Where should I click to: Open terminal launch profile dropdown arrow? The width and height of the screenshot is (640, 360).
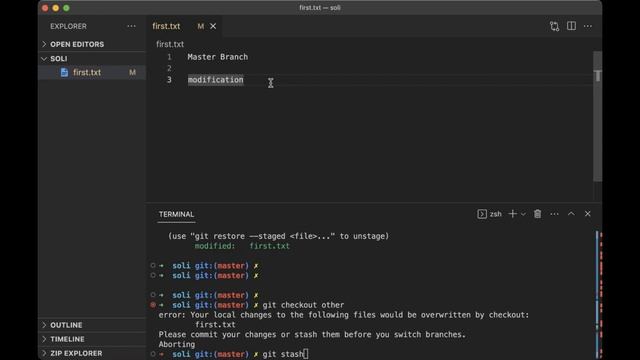click(523, 214)
